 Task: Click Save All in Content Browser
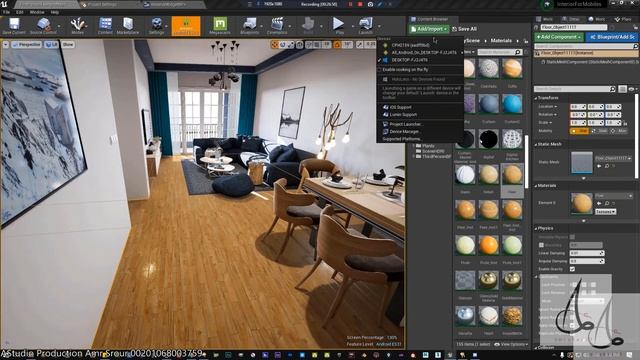tap(464, 29)
